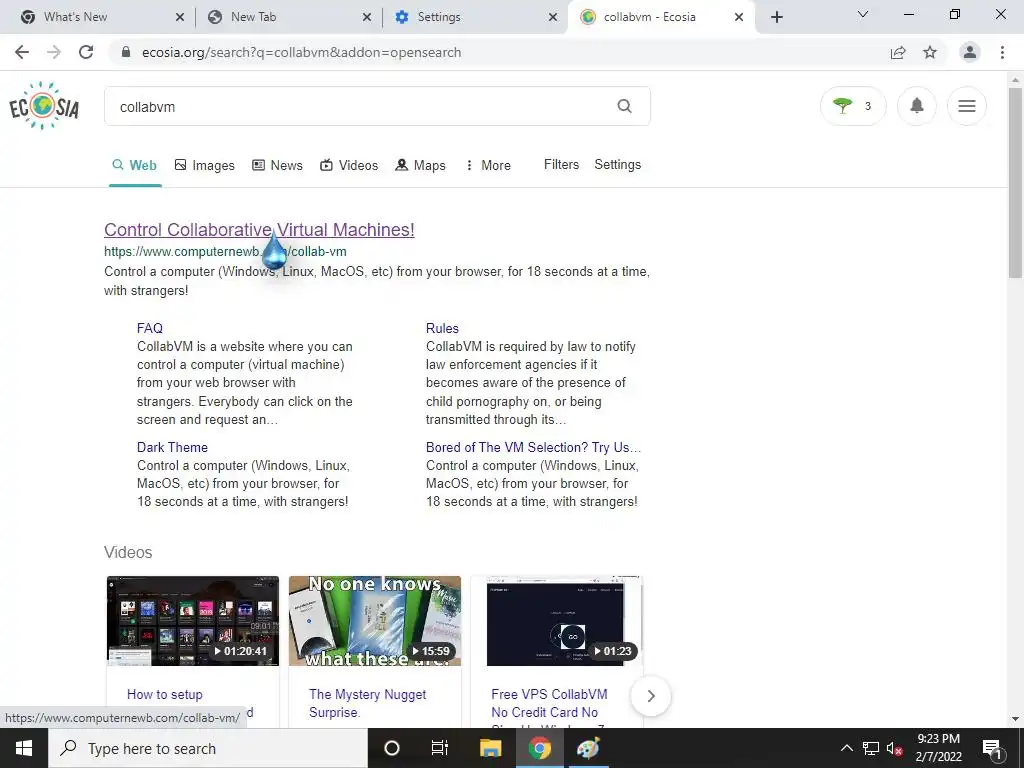Open Task View on the taskbar
This screenshot has width=1024, height=768.
[440, 748]
